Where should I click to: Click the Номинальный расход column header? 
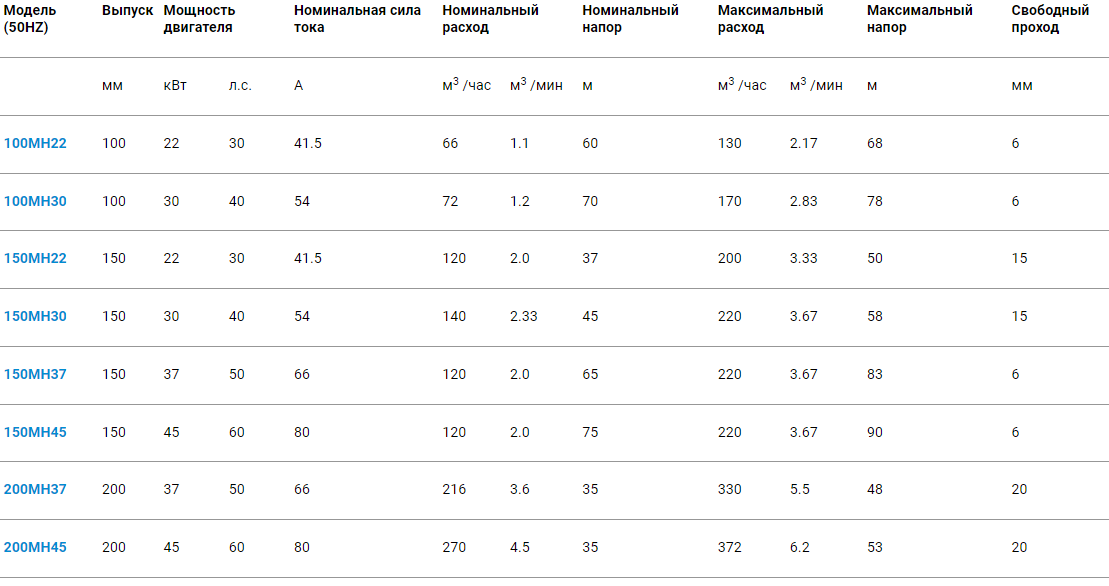(490, 19)
